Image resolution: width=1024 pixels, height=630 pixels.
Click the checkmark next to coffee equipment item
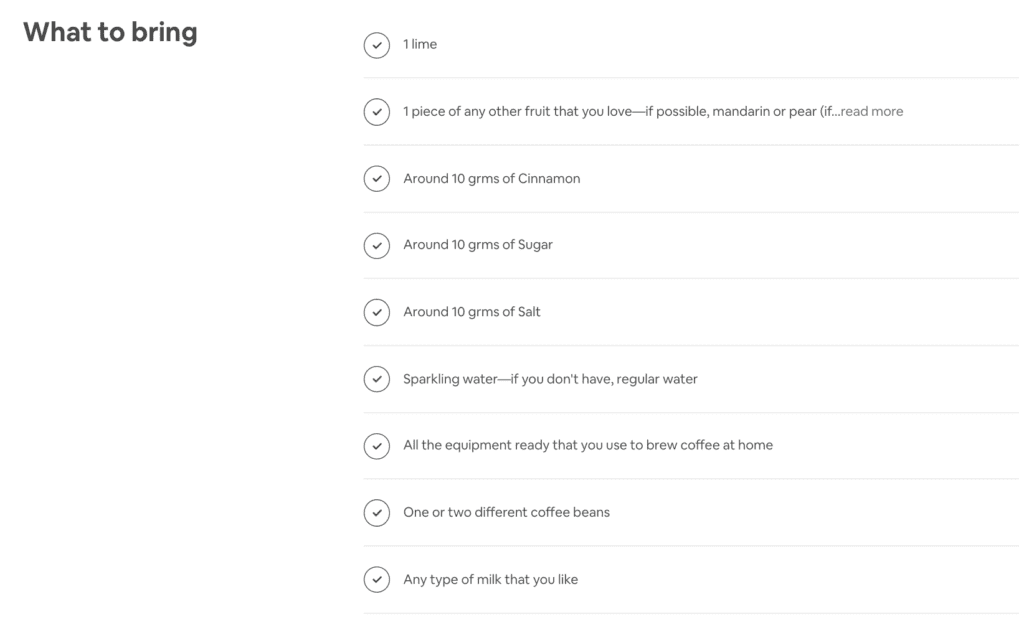click(377, 446)
